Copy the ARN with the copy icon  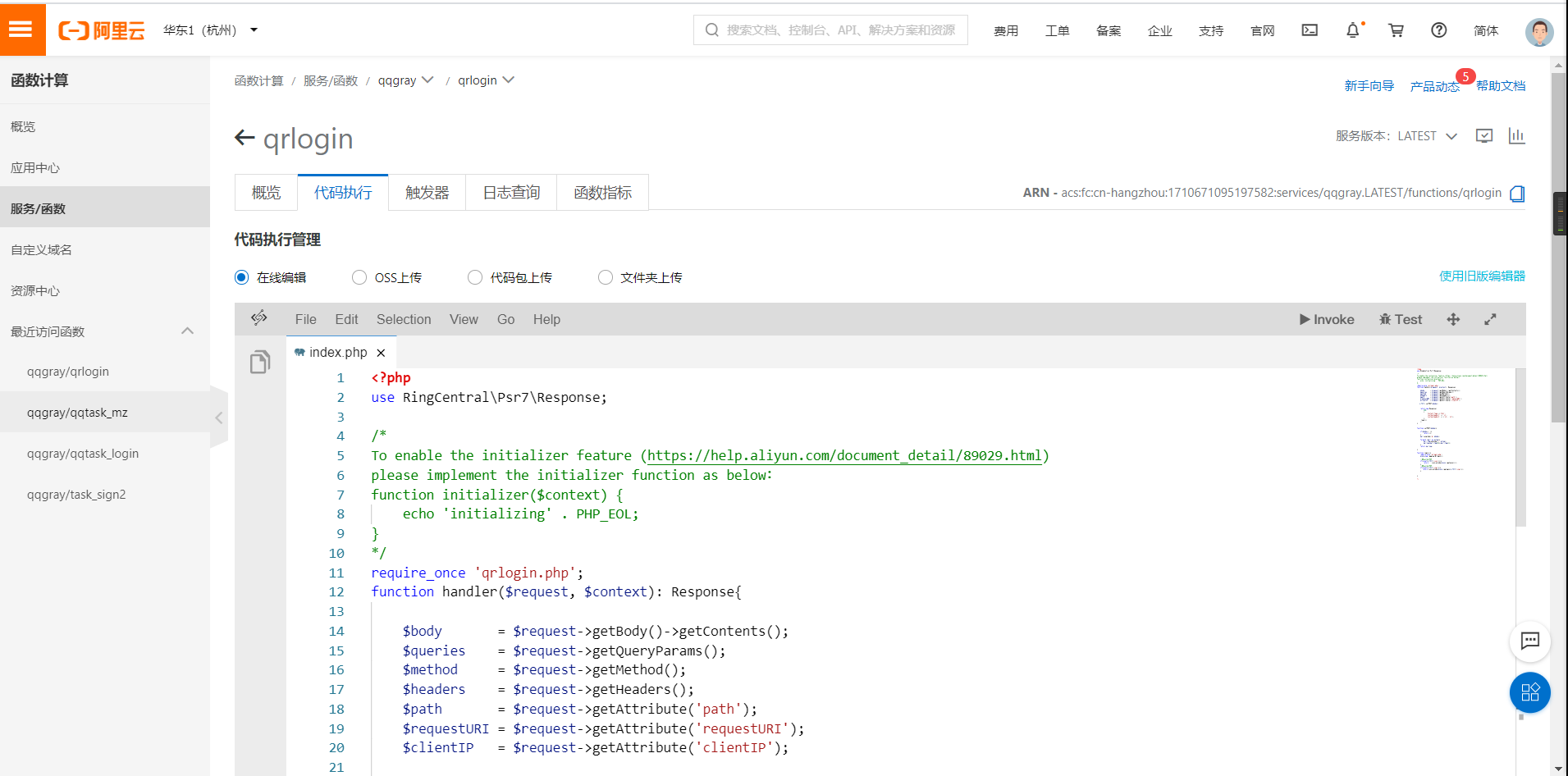[x=1517, y=194]
